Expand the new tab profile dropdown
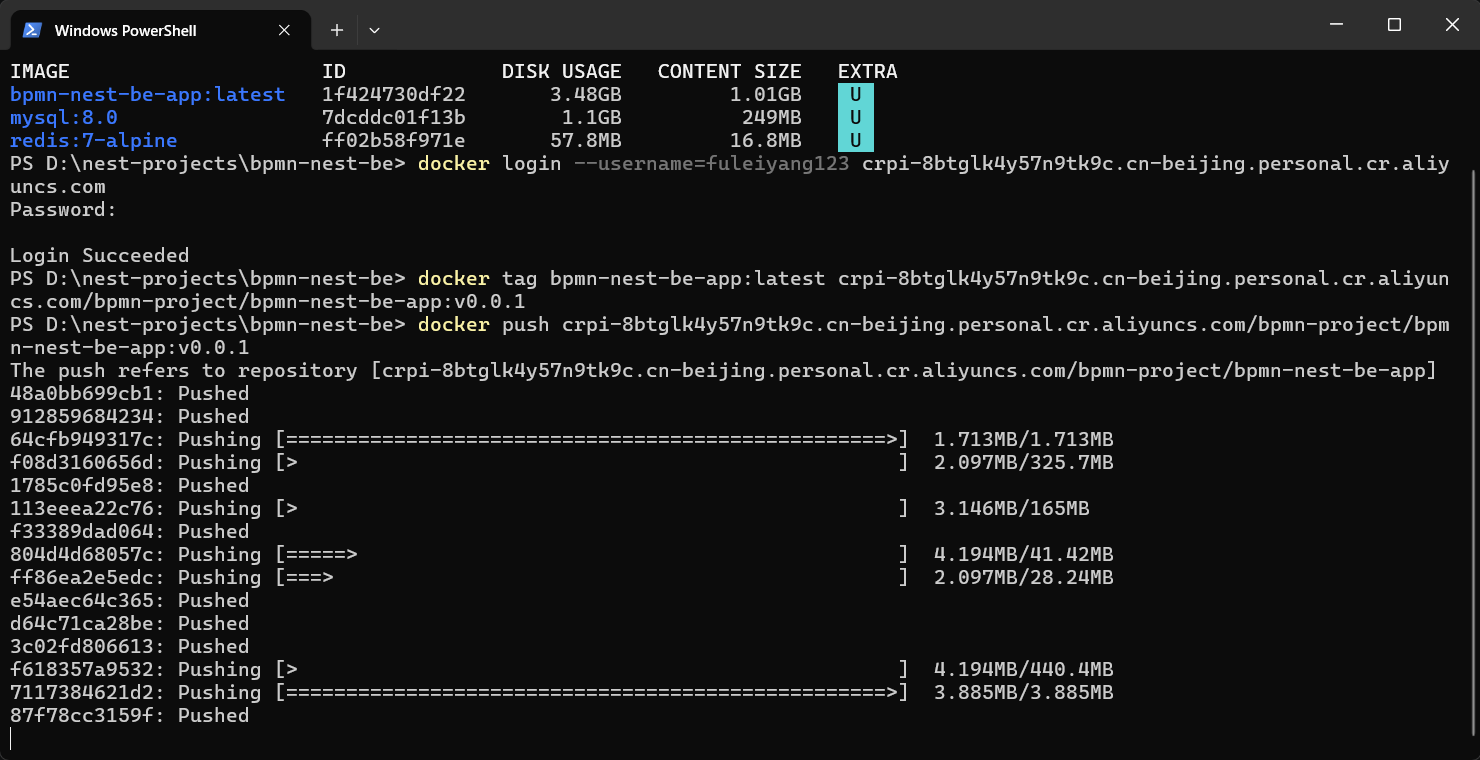The width and height of the screenshot is (1480, 760). click(374, 30)
